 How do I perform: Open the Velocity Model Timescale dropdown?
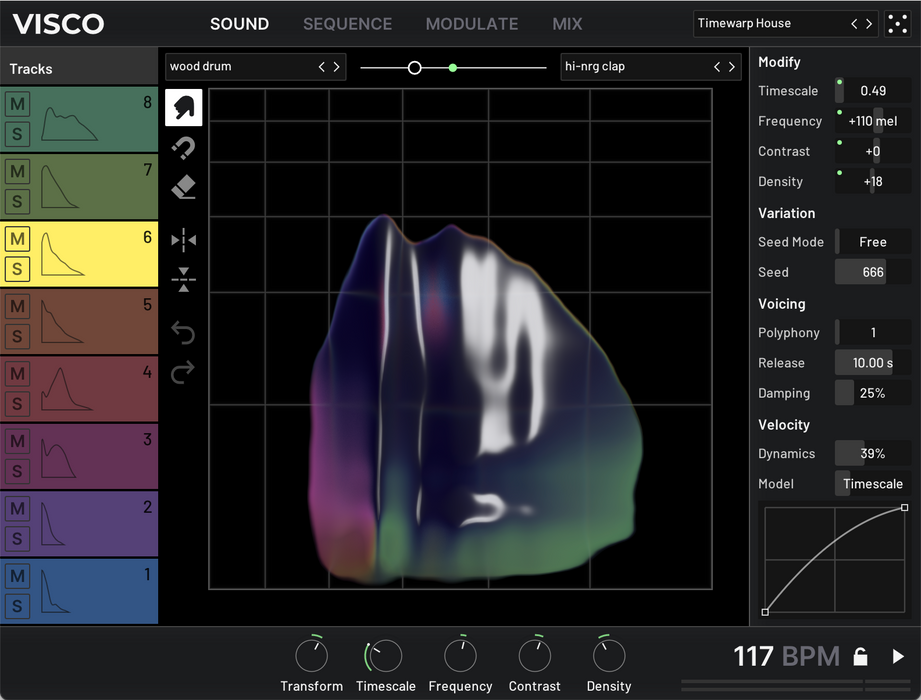coord(872,484)
